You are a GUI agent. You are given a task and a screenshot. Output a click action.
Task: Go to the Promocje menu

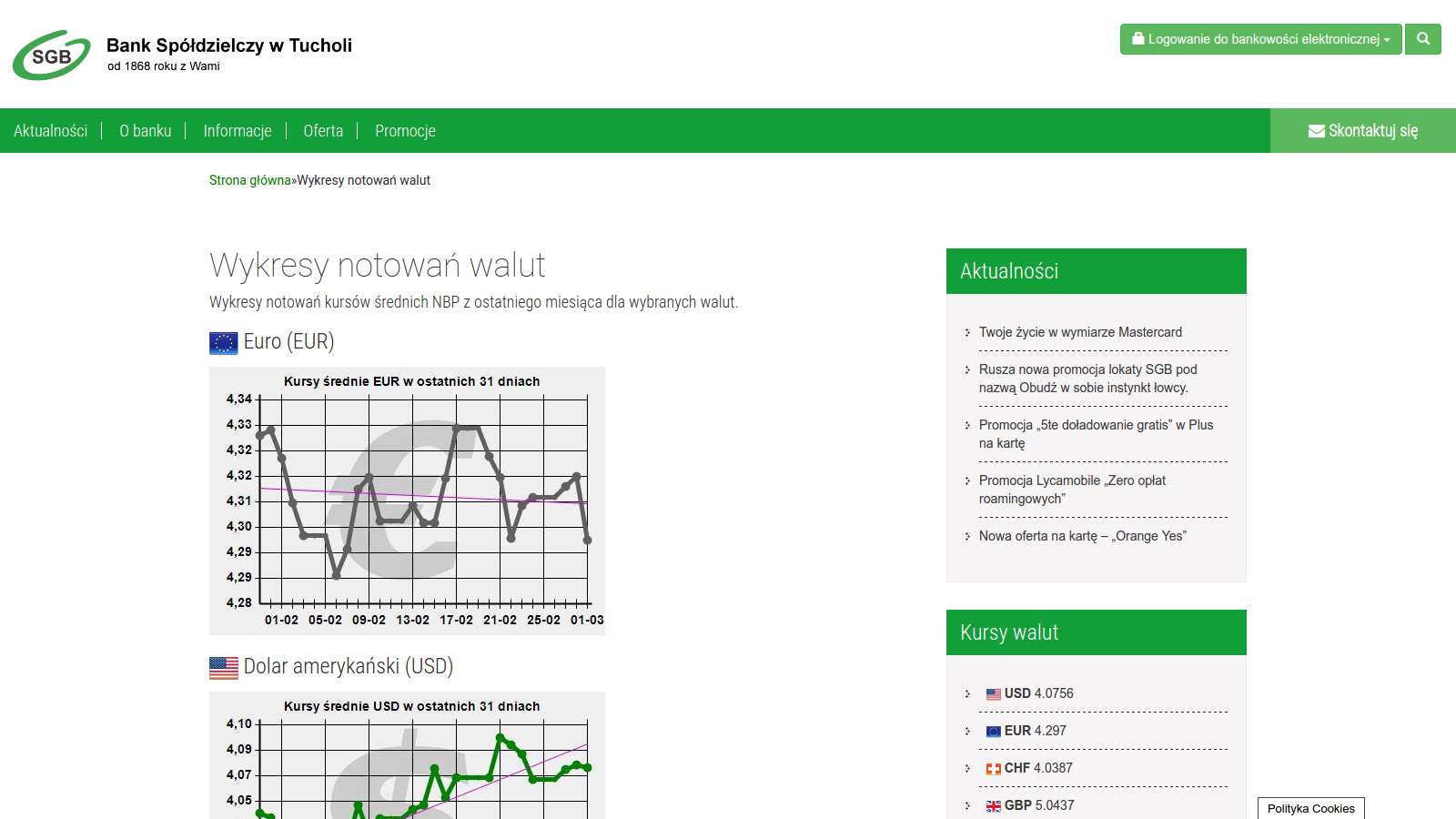405,131
